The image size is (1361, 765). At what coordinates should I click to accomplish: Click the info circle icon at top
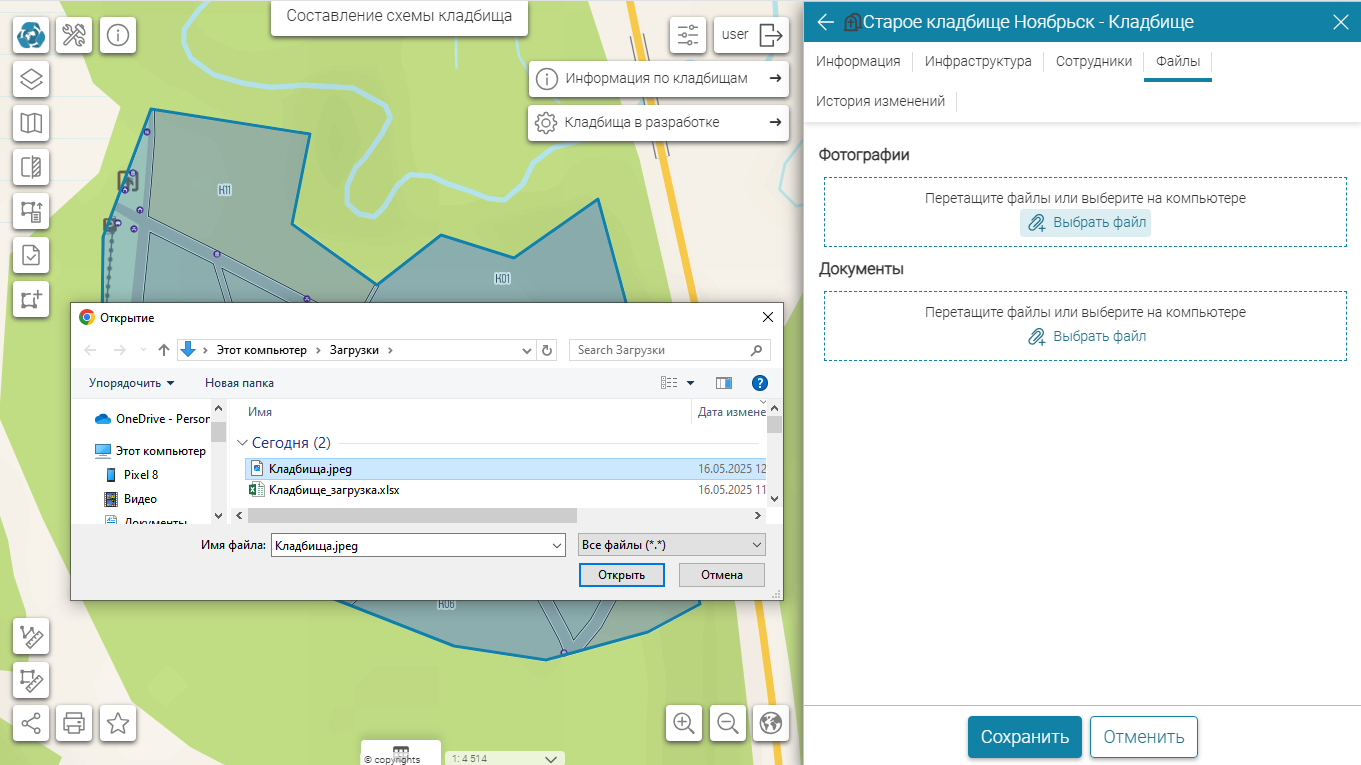coord(118,36)
